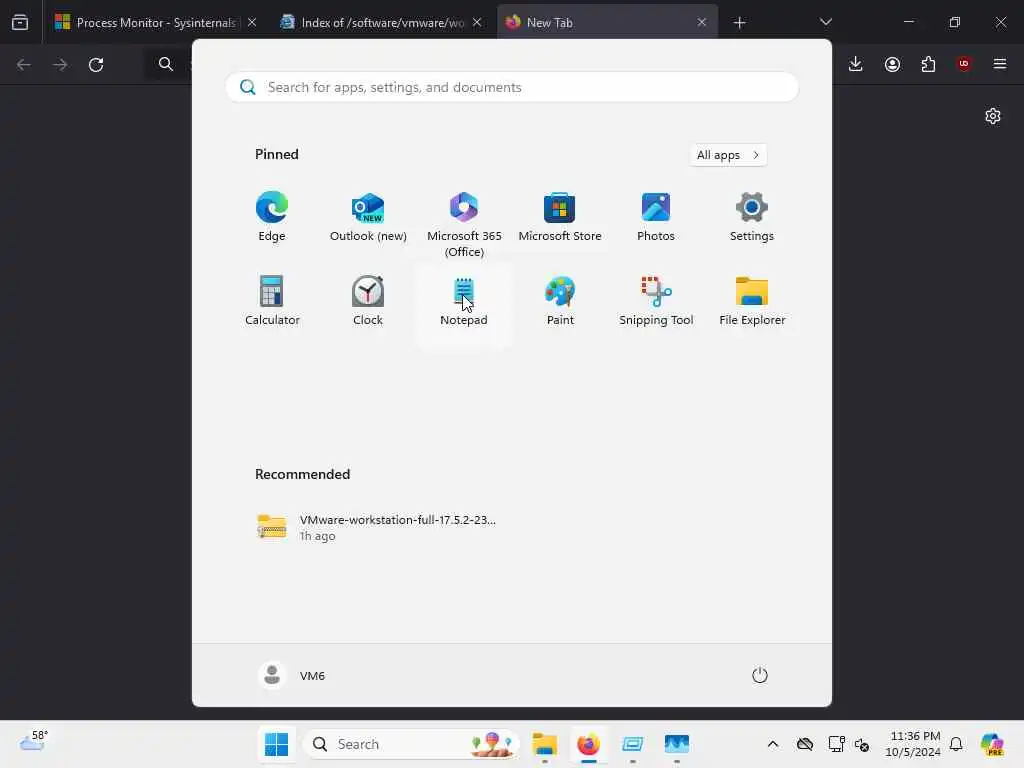
Task: Switch to Index of /software/vmware tab
Action: pos(381,22)
